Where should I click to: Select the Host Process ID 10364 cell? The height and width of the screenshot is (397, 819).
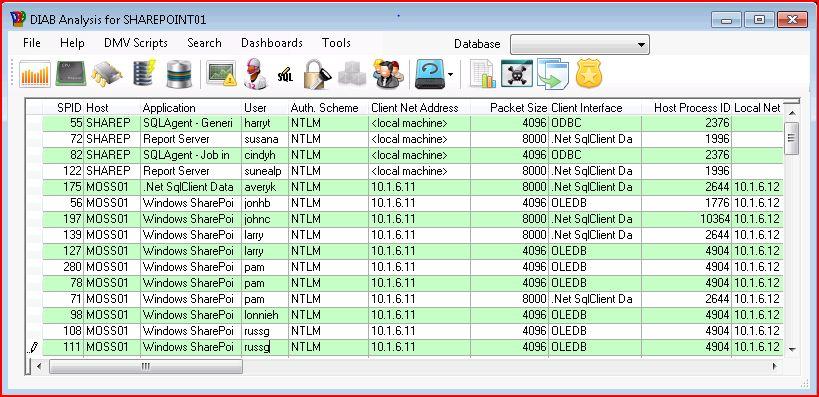686,219
